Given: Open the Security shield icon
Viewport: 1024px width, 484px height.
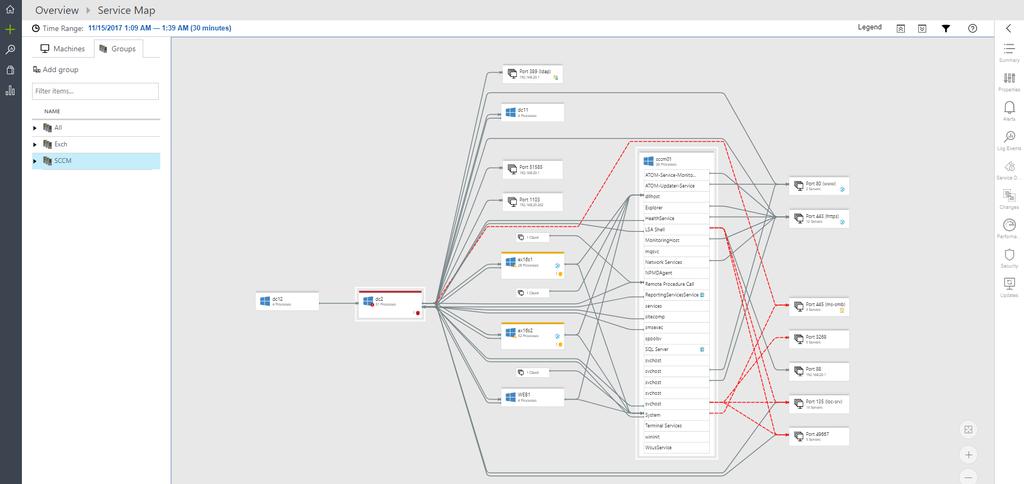Looking at the screenshot, I should coord(1009,254).
